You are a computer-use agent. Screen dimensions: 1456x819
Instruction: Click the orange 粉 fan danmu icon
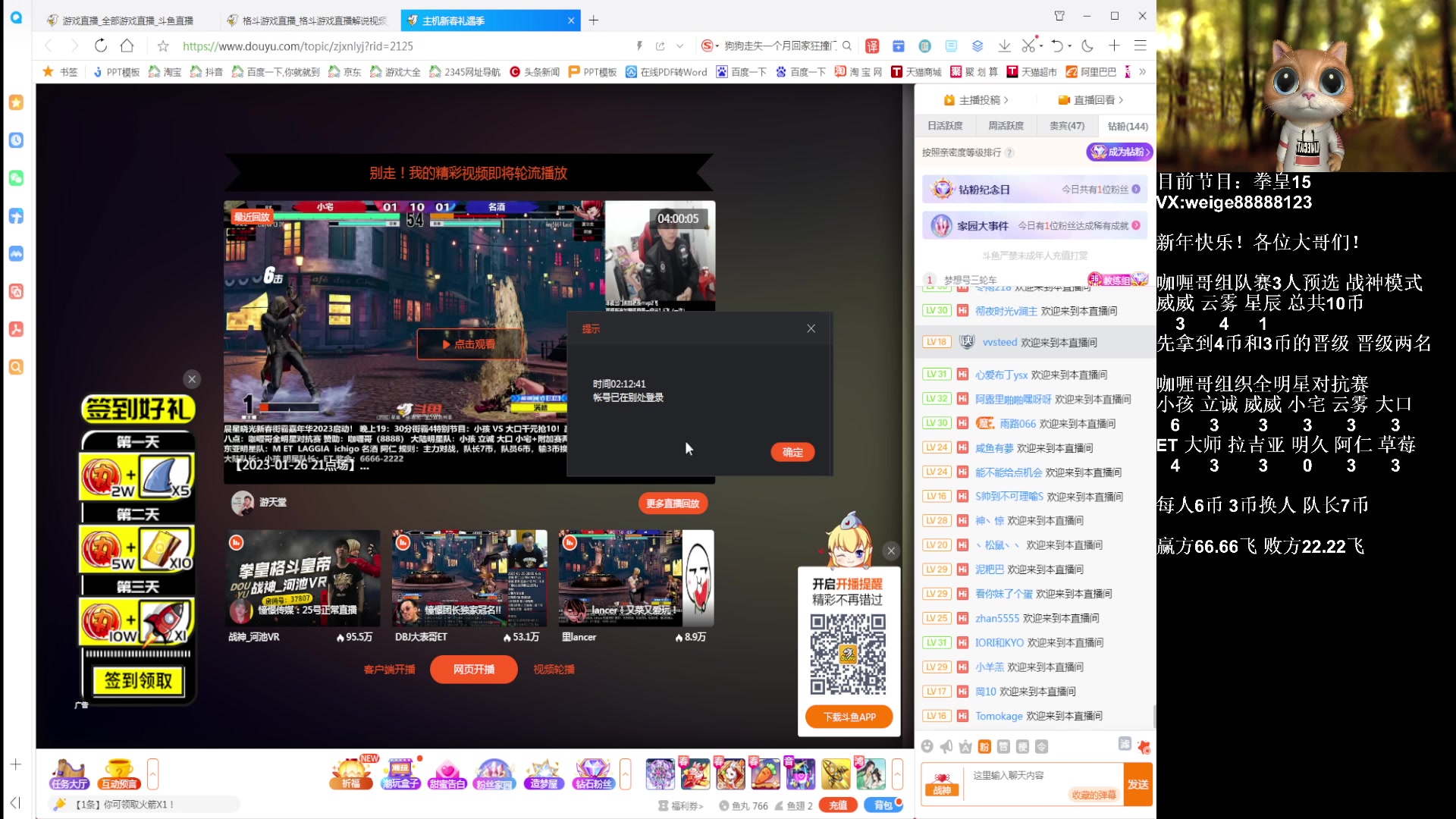pyautogui.click(x=984, y=746)
